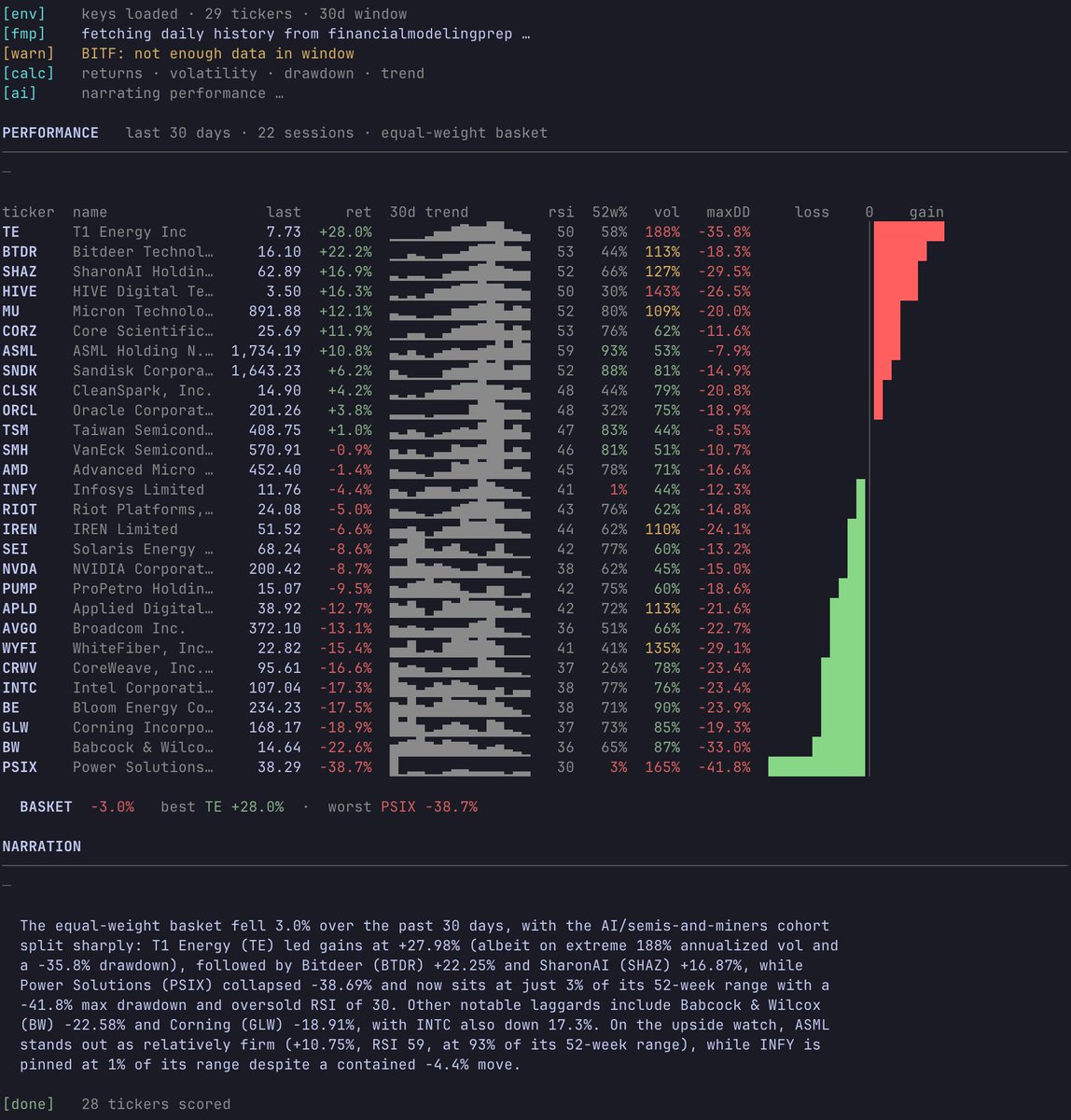Viewport: 1071px width, 1120px height.
Task: Click the 'IREN Limited' name cell
Action: 125,529
